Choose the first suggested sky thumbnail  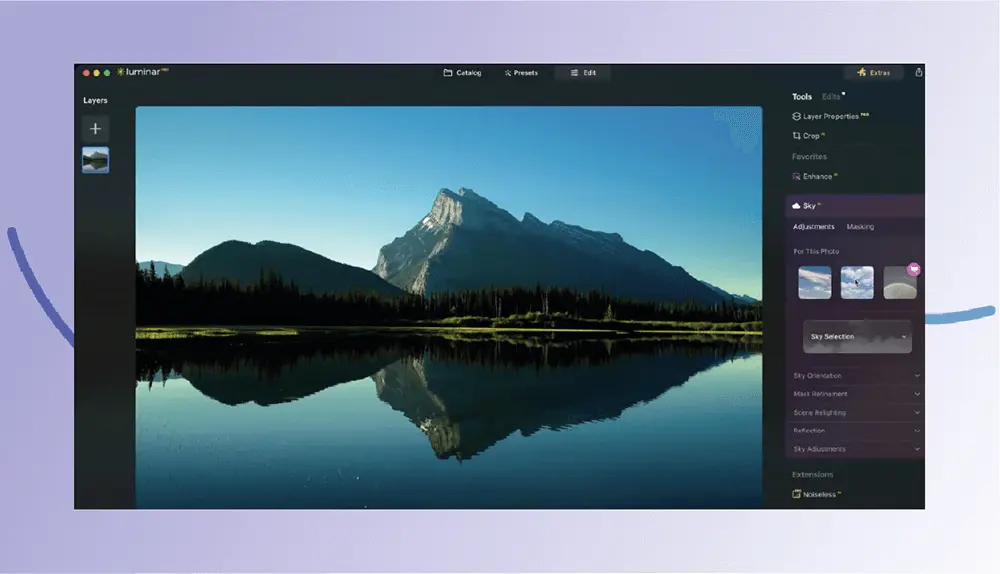coord(814,283)
